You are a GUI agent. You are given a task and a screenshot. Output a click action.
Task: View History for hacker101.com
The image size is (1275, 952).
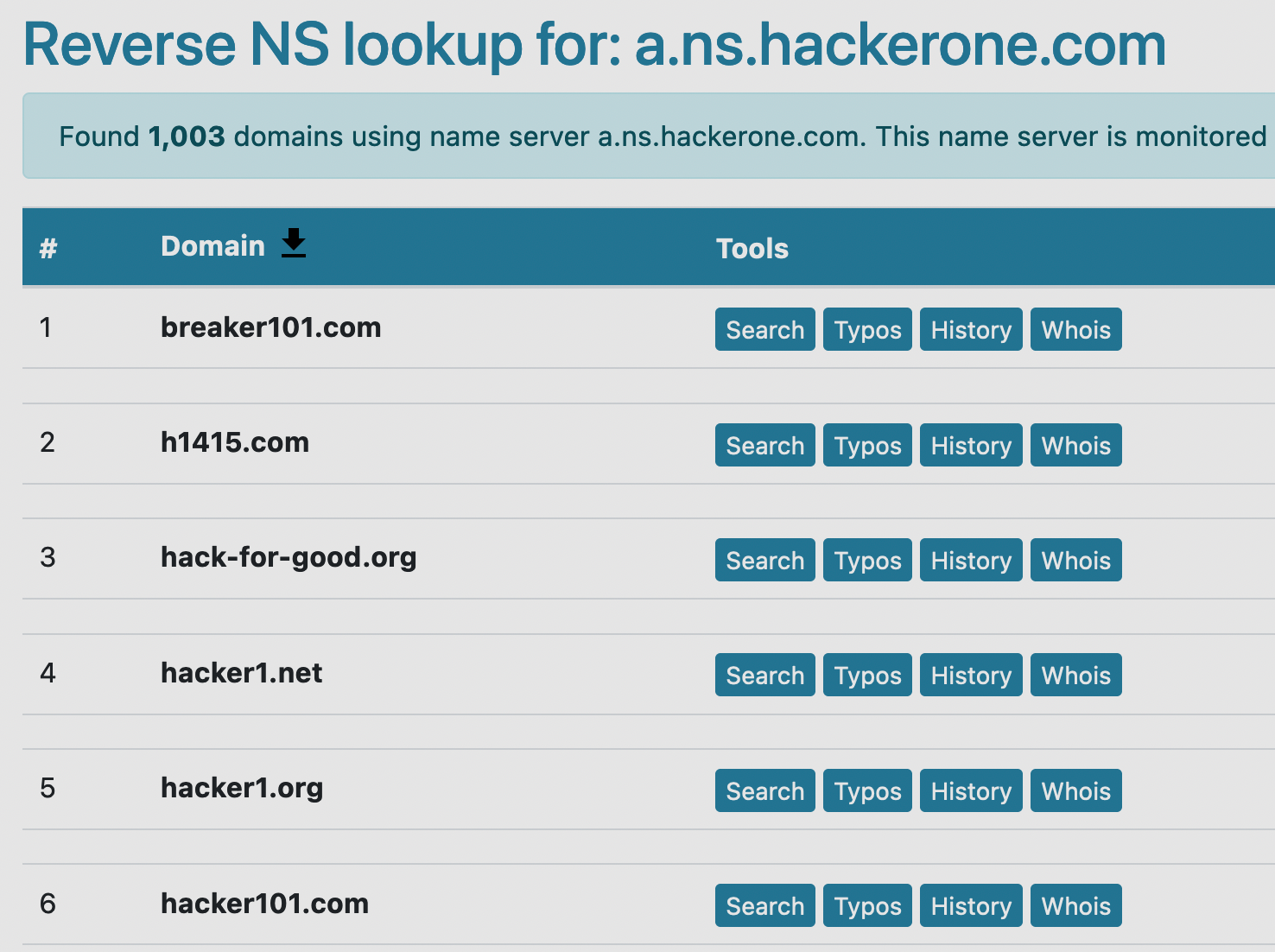tap(971, 905)
